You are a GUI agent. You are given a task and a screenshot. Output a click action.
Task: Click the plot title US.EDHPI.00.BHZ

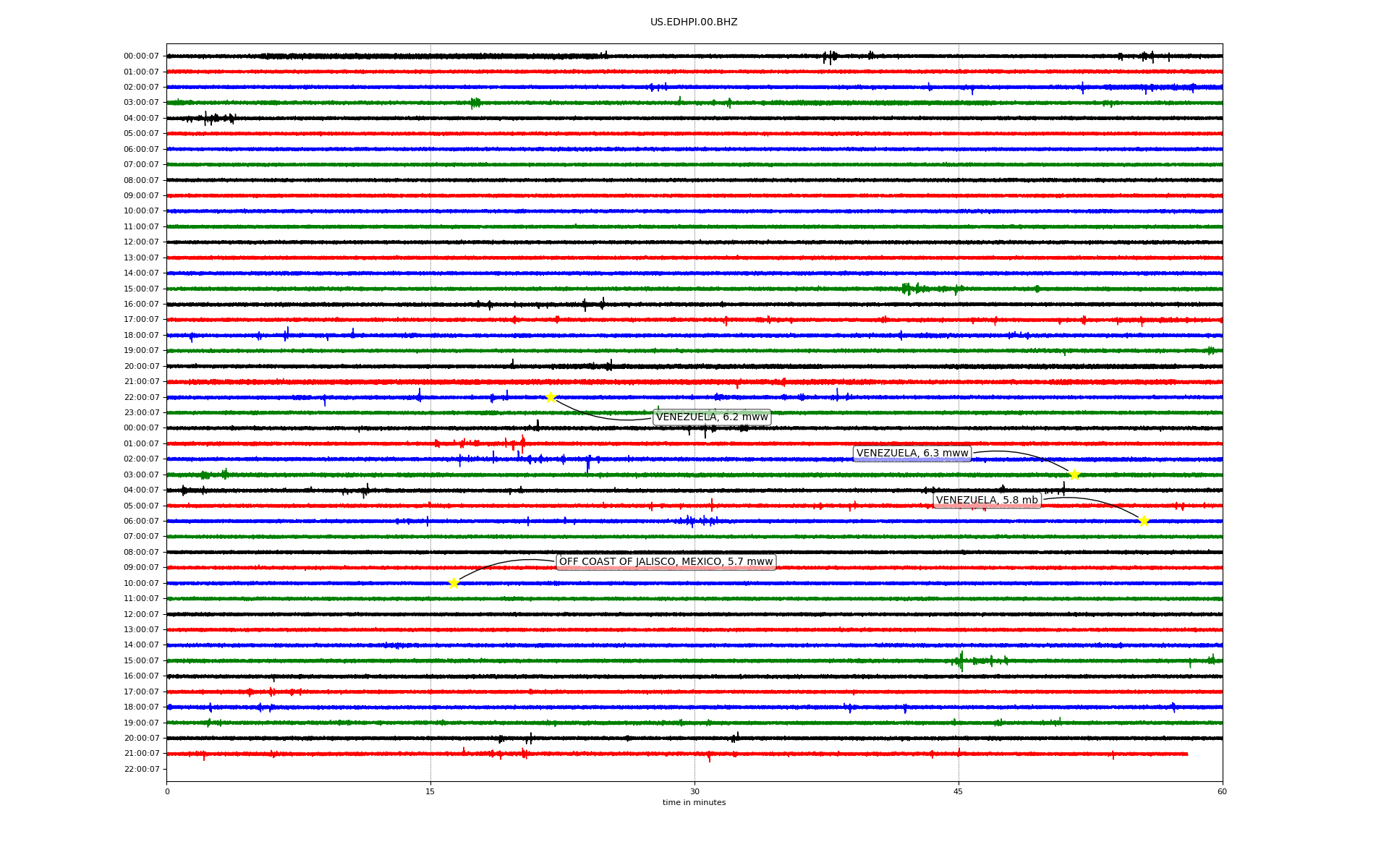point(694,22)
